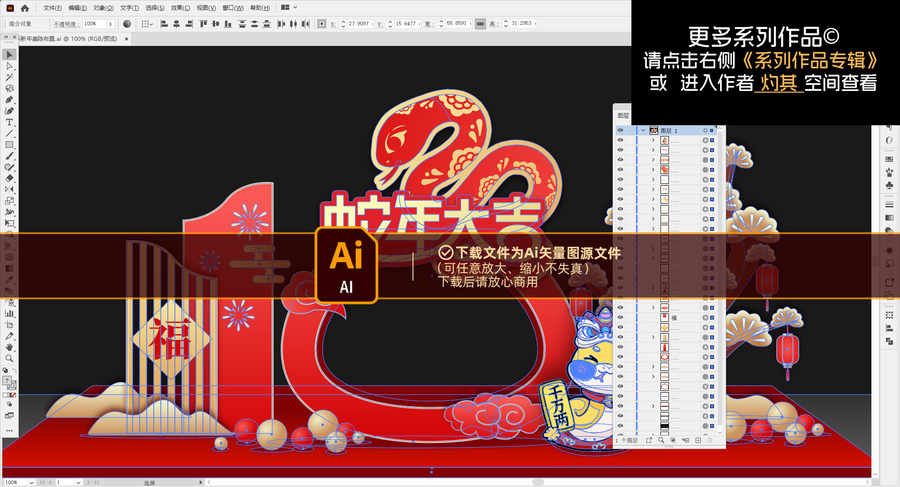Click Create New Layer in Layers panel
The height and width of the screenshot is (487, 900).
pyautogui.click(x=698, y=440)
